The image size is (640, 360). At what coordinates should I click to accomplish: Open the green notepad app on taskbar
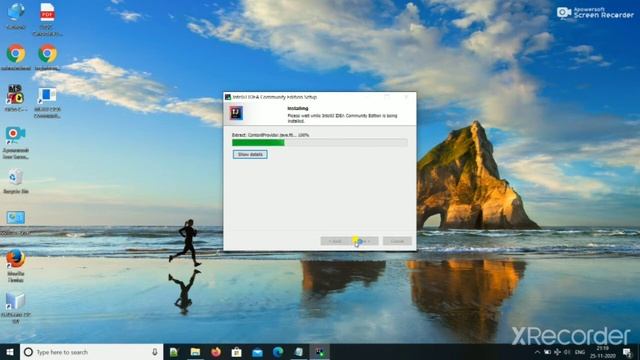[174, 352]
